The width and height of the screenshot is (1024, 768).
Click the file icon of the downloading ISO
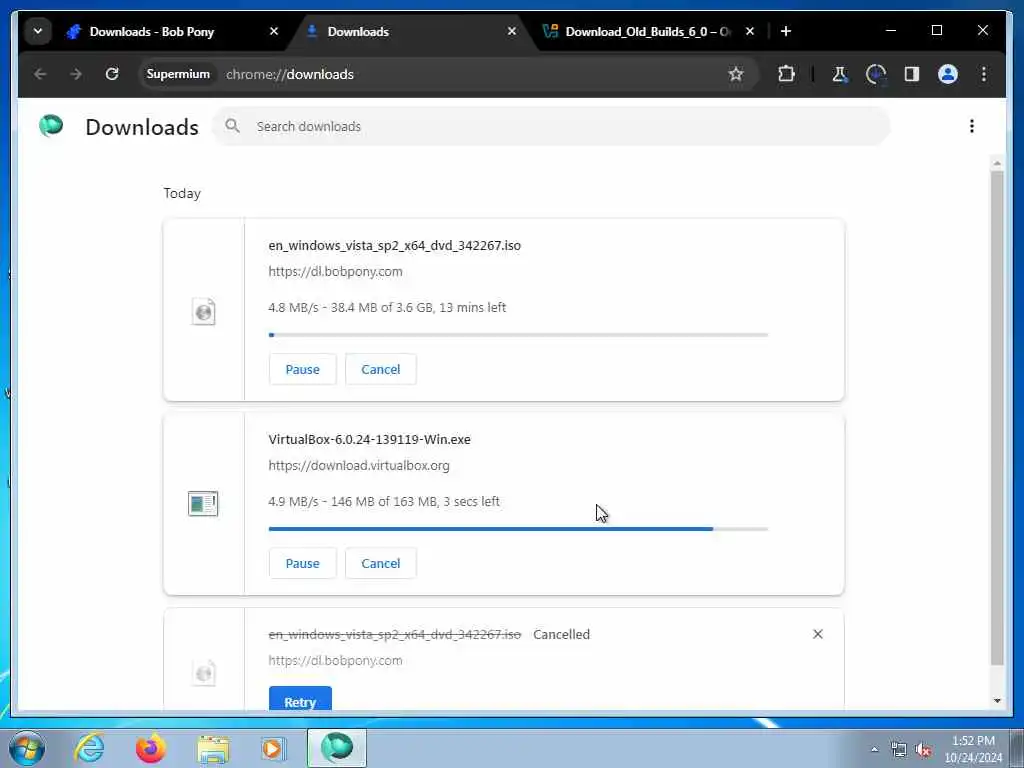(x=204, y=312)
